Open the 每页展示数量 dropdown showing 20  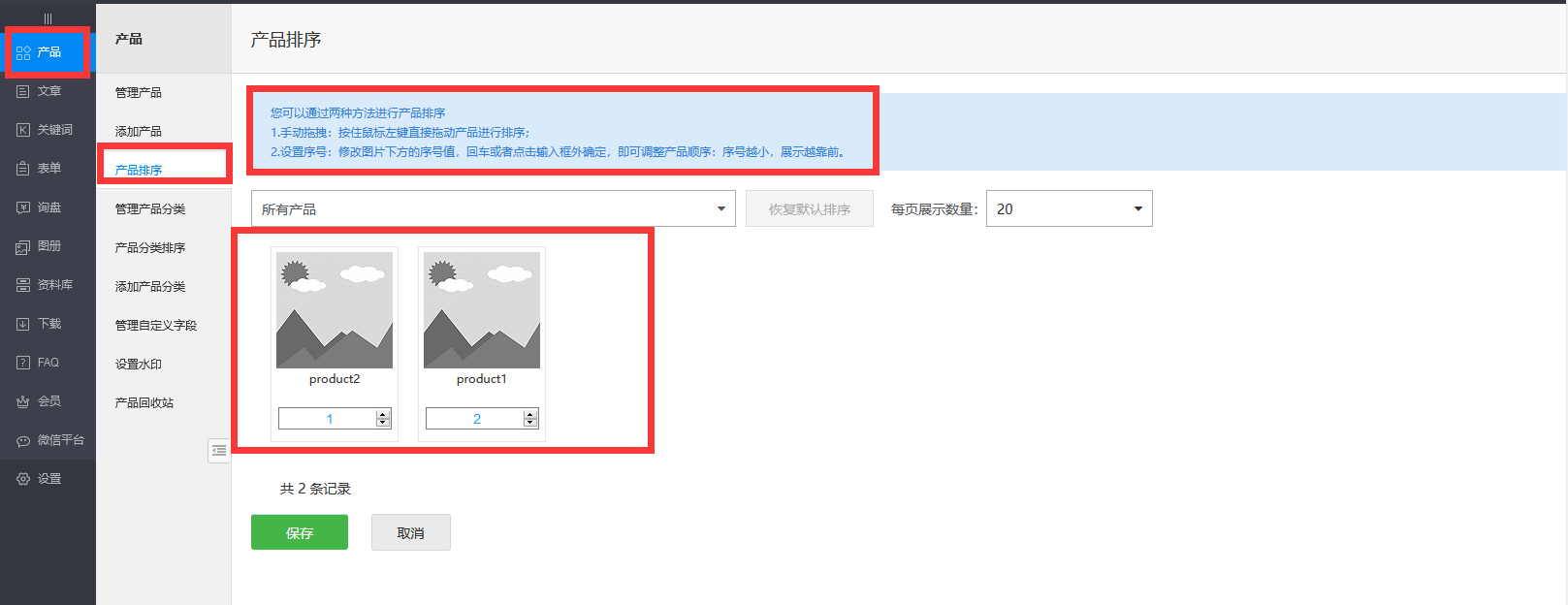(x=1069, y=208)
